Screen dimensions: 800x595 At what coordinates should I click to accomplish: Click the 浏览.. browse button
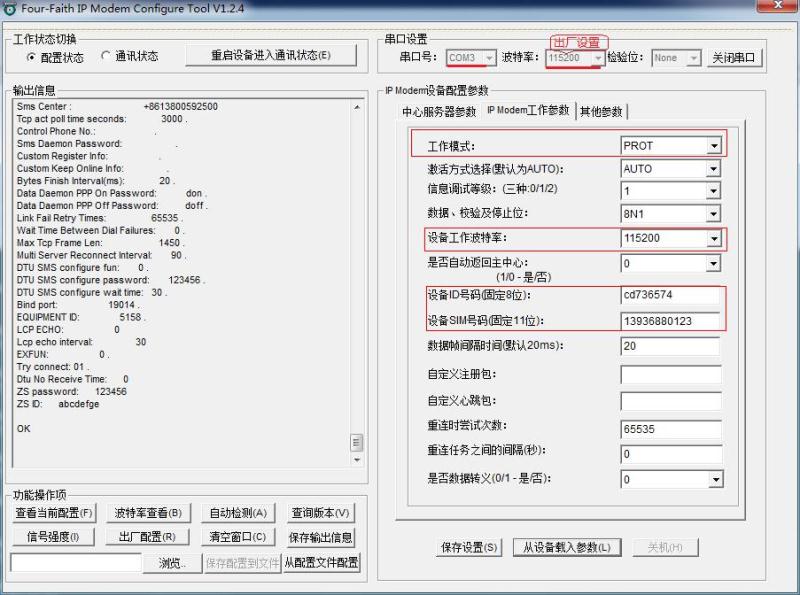click(172, 563)
